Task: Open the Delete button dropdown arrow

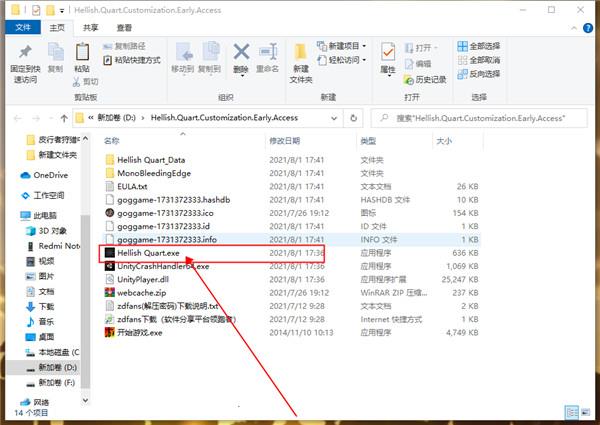Action: pos(241,76)
